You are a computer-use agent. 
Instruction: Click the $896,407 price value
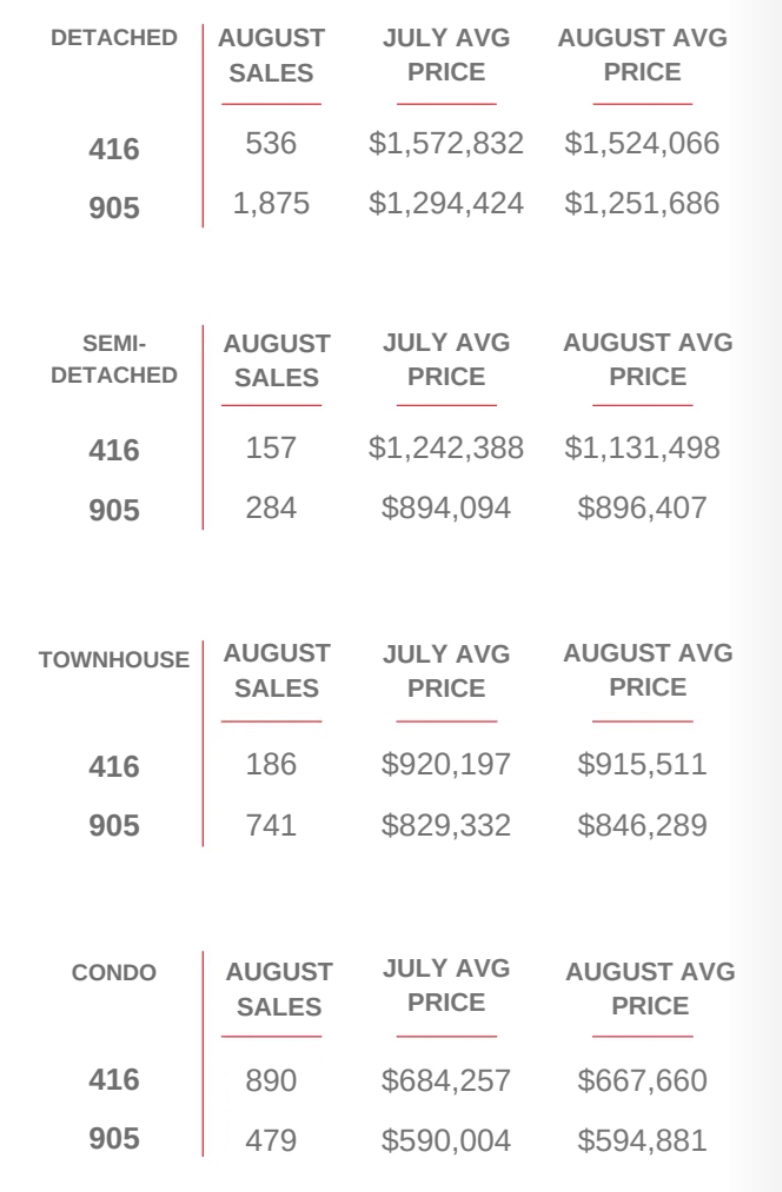(642, 508)
